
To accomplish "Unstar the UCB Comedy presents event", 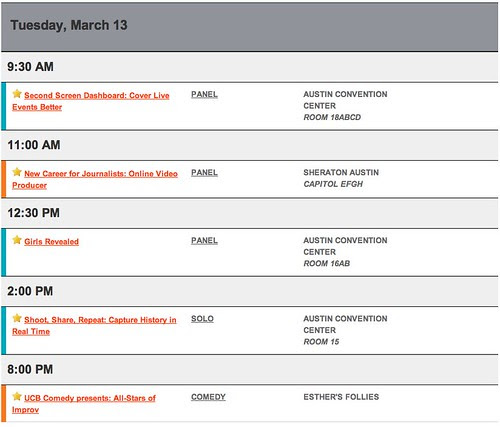I will pos(17,396).
